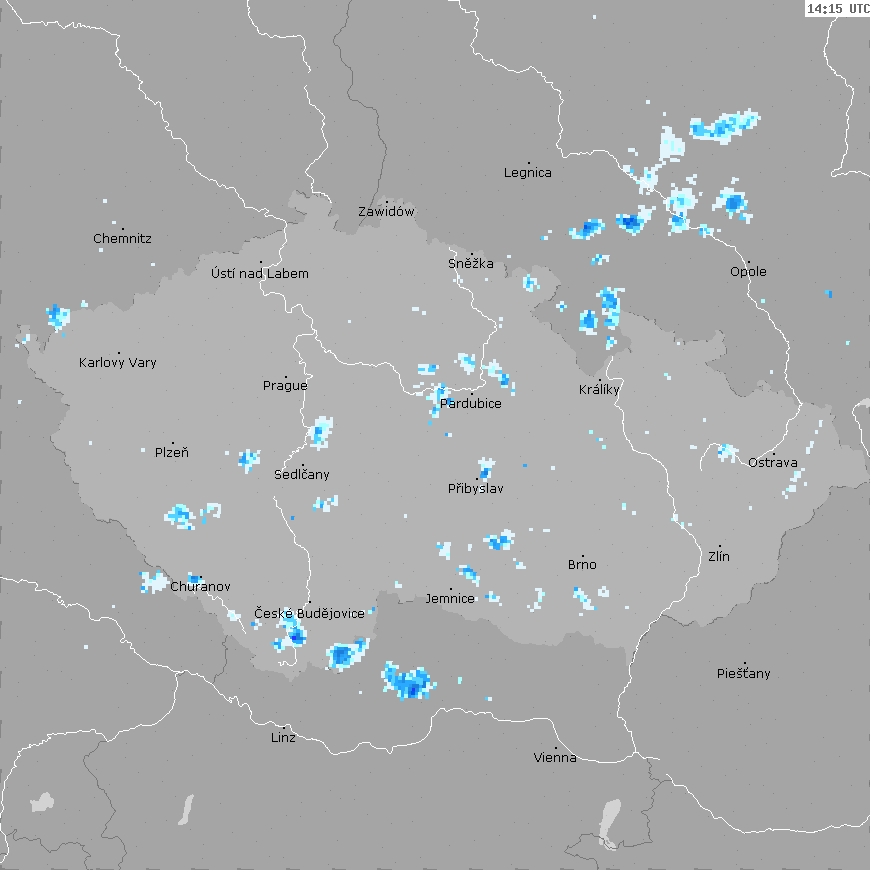870x870 pixels.
Task: Click the Jemnice town label
Action: pos(450,599)
